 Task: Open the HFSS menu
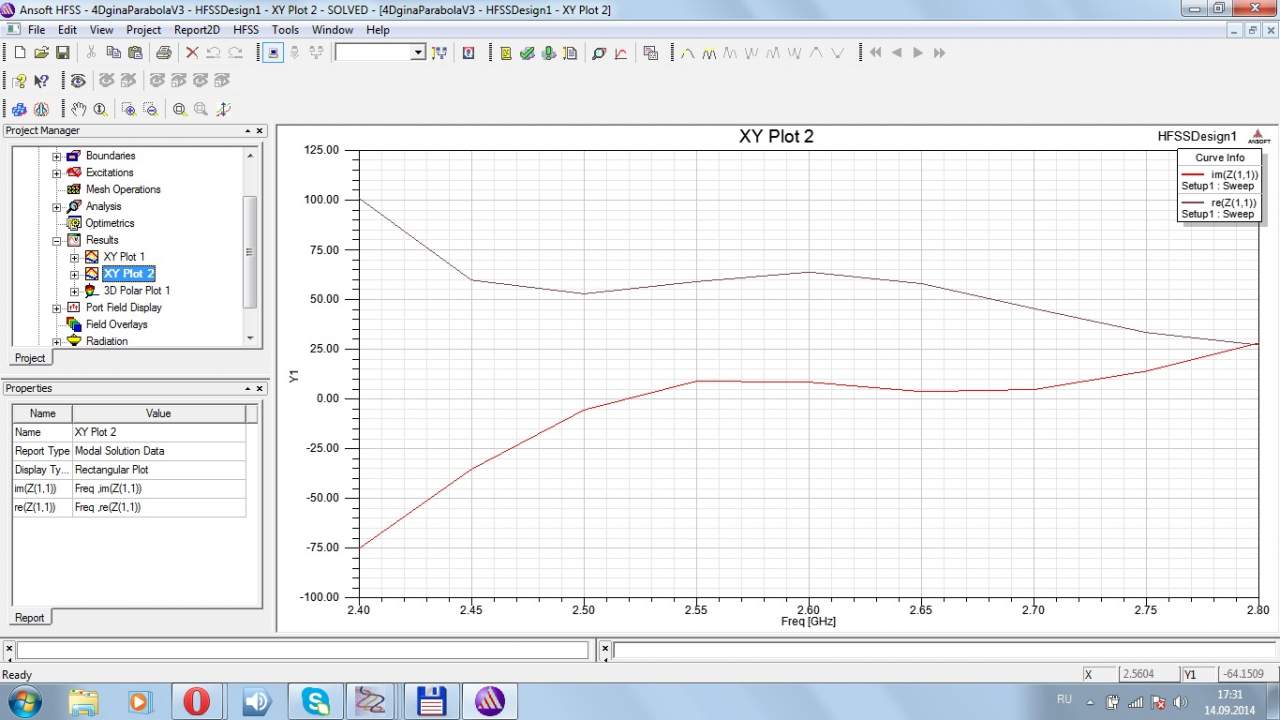point(246,30)
